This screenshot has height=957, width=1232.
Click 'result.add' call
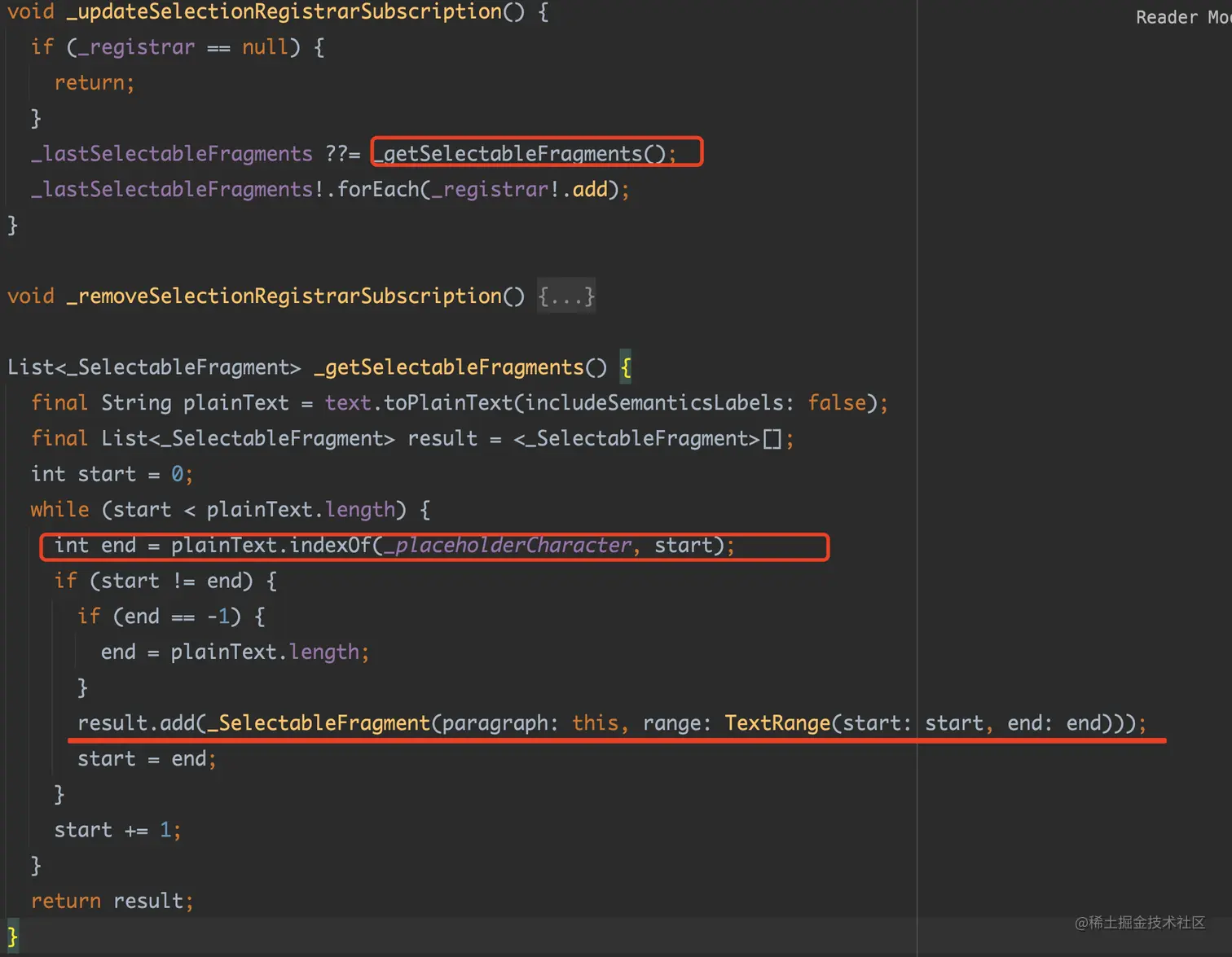coord(136,723)
